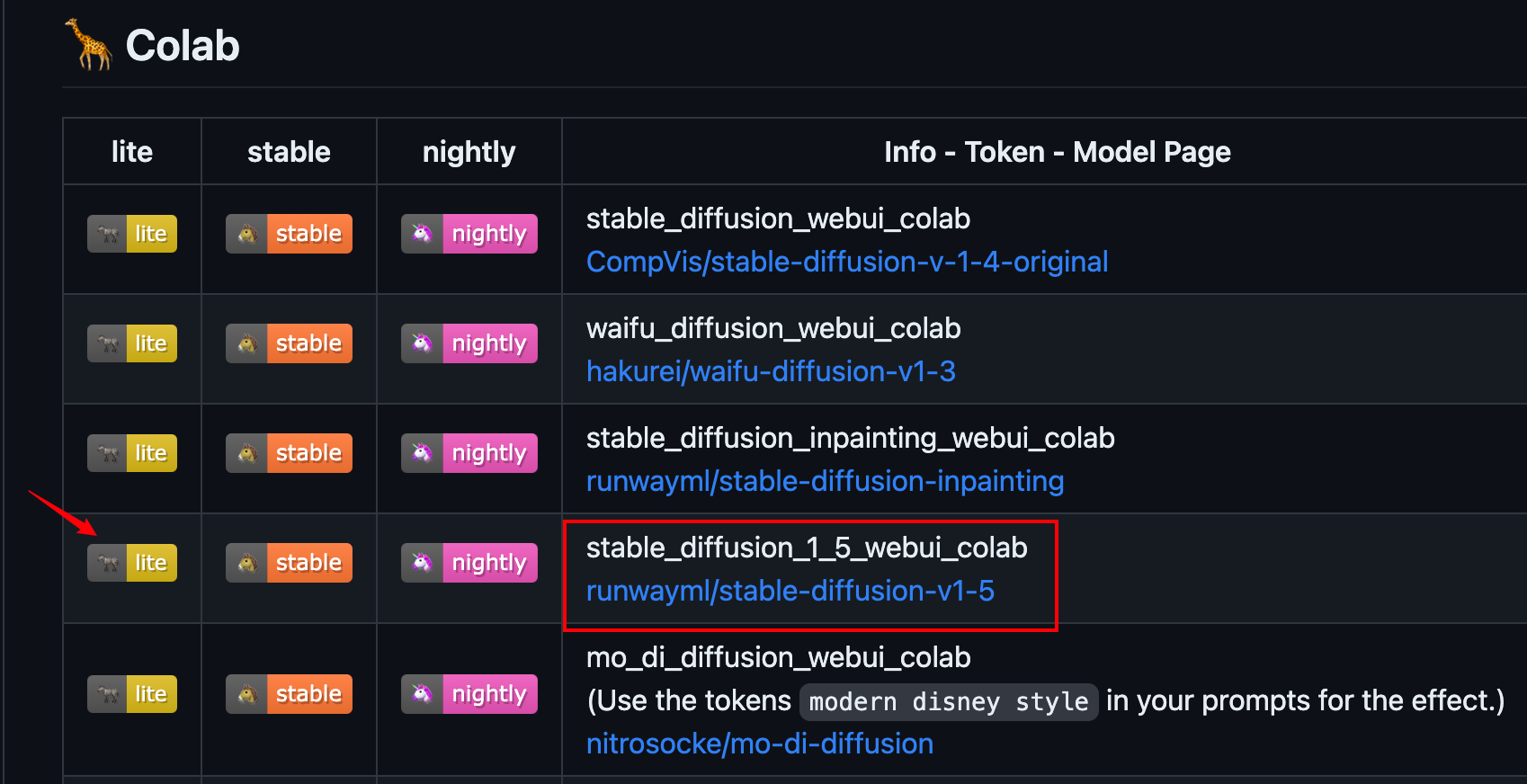
Task: Open stable badge for waifu_diffusion_webui_colab
Action: [x=289, y=343]
